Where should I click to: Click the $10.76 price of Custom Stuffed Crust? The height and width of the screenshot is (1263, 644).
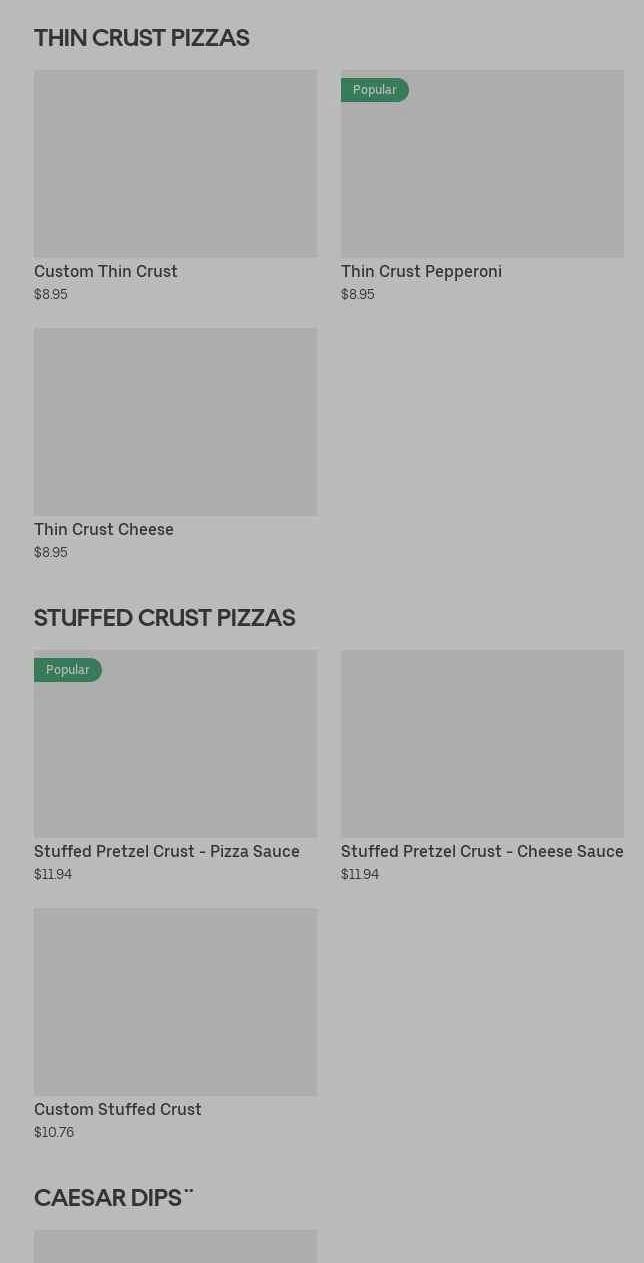tap(54, 1132)
